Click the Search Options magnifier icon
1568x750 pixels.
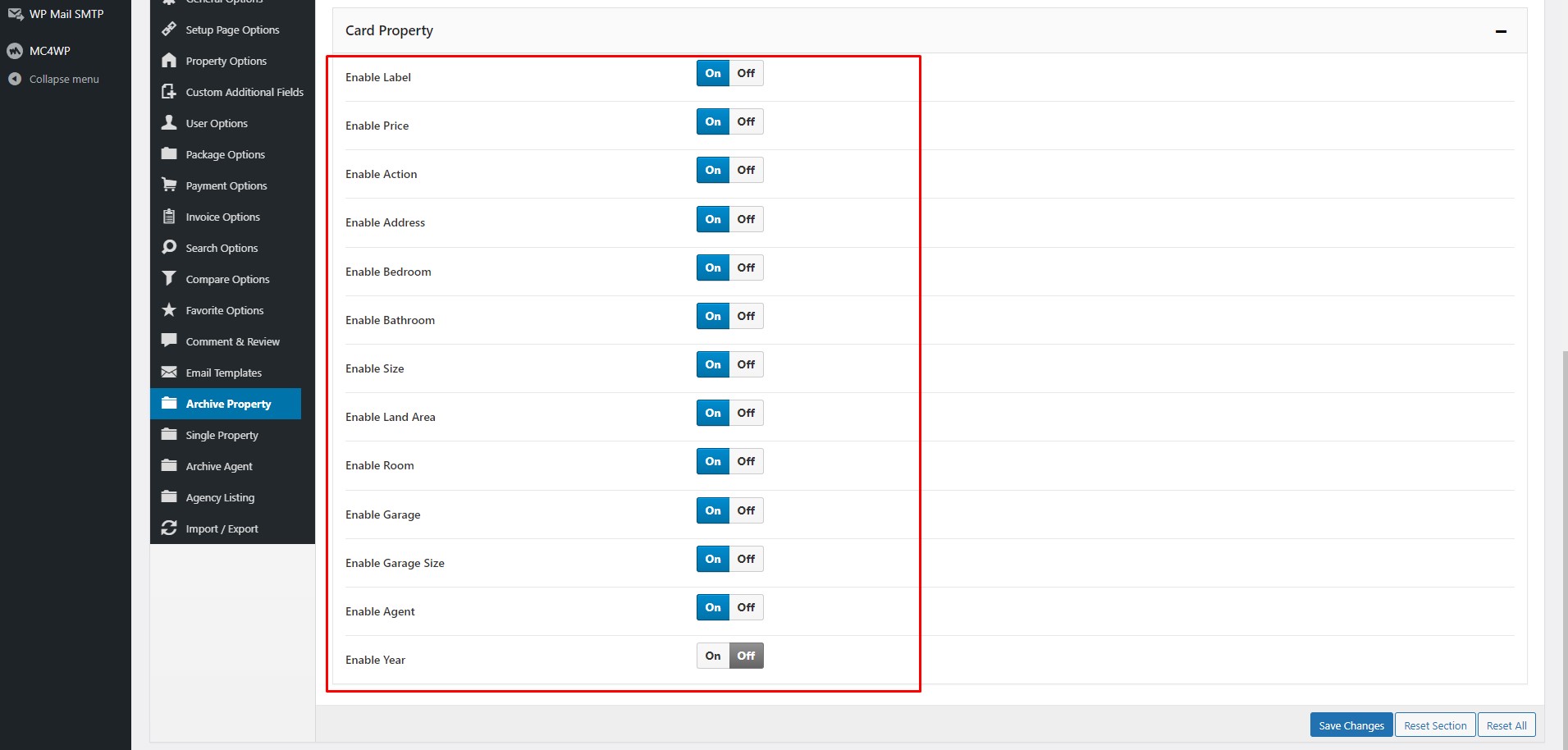pyautogui.click(x=169, y=248)
